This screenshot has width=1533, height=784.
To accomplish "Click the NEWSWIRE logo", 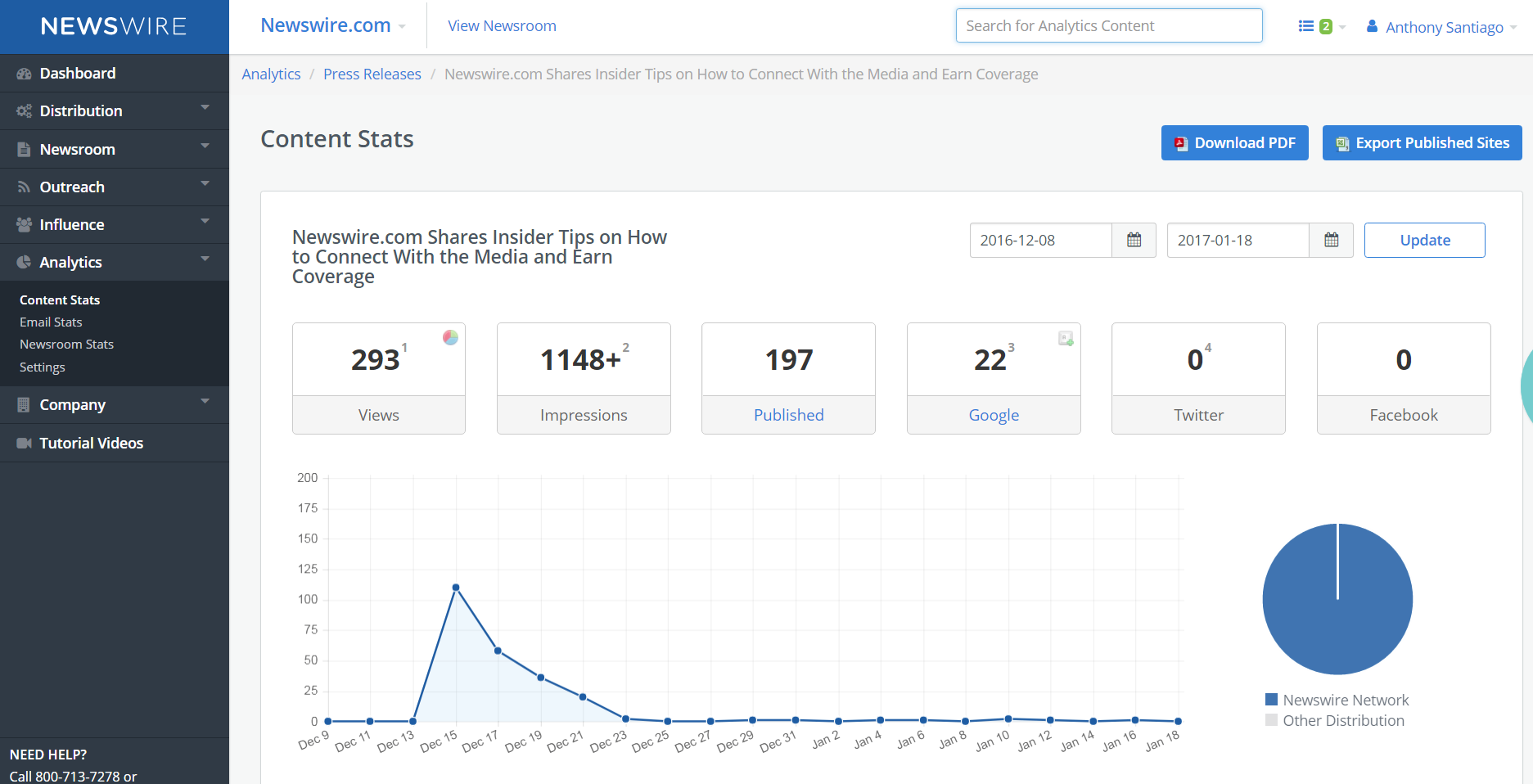I will coord(114,26).
